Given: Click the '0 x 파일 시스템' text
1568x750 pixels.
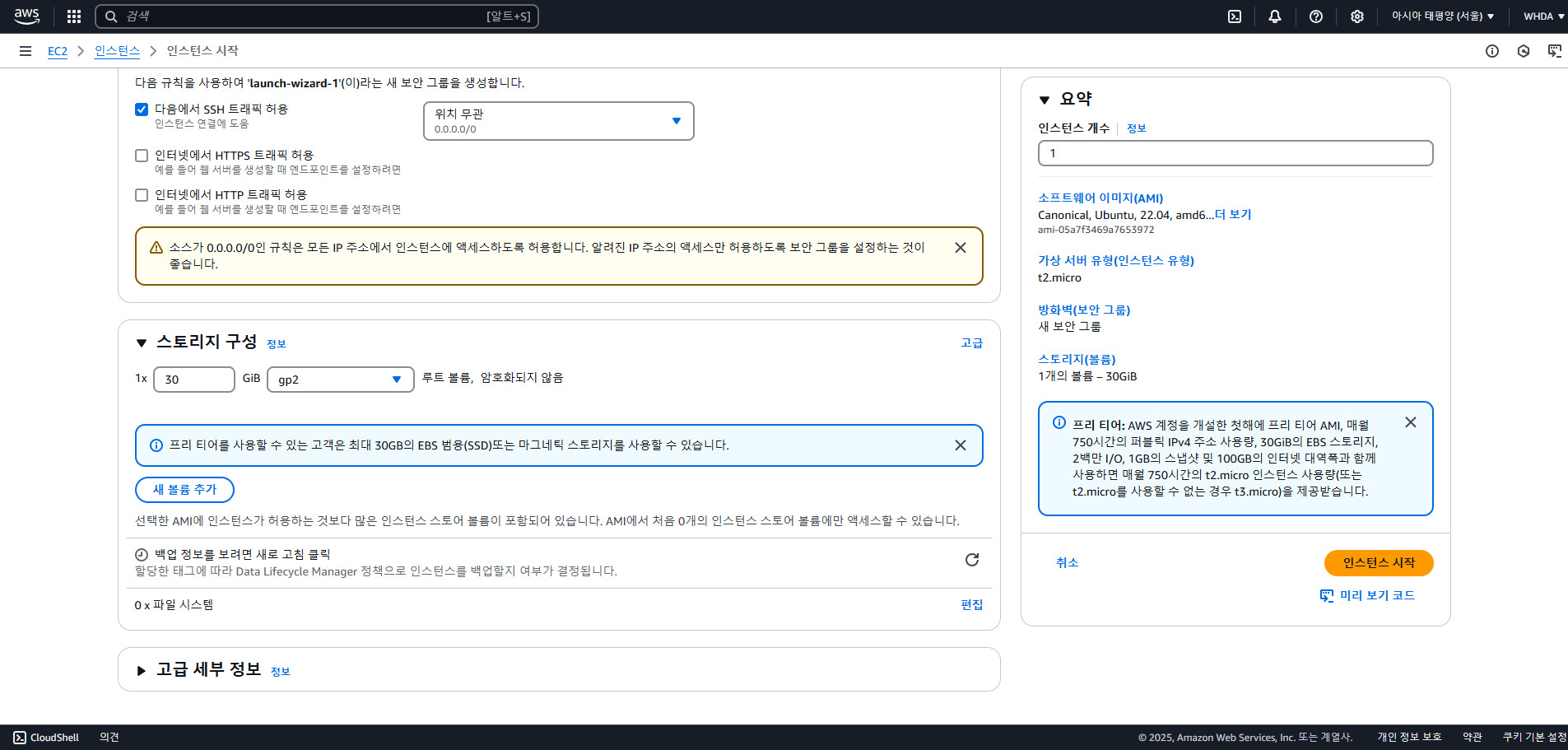Looking at the screenshot, I should 174,605.
